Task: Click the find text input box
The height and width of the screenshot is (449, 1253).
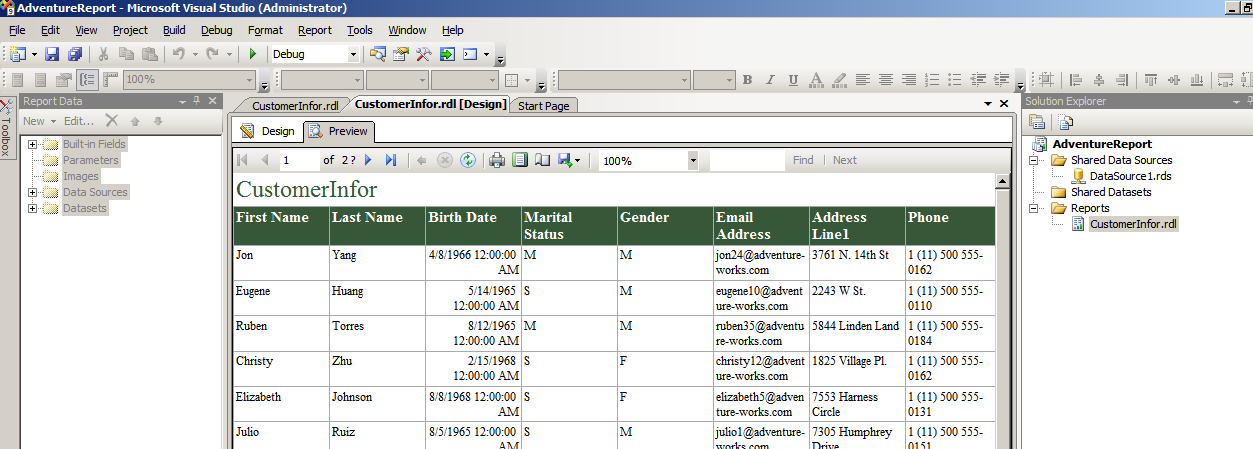Action: (x=747, y=160)
